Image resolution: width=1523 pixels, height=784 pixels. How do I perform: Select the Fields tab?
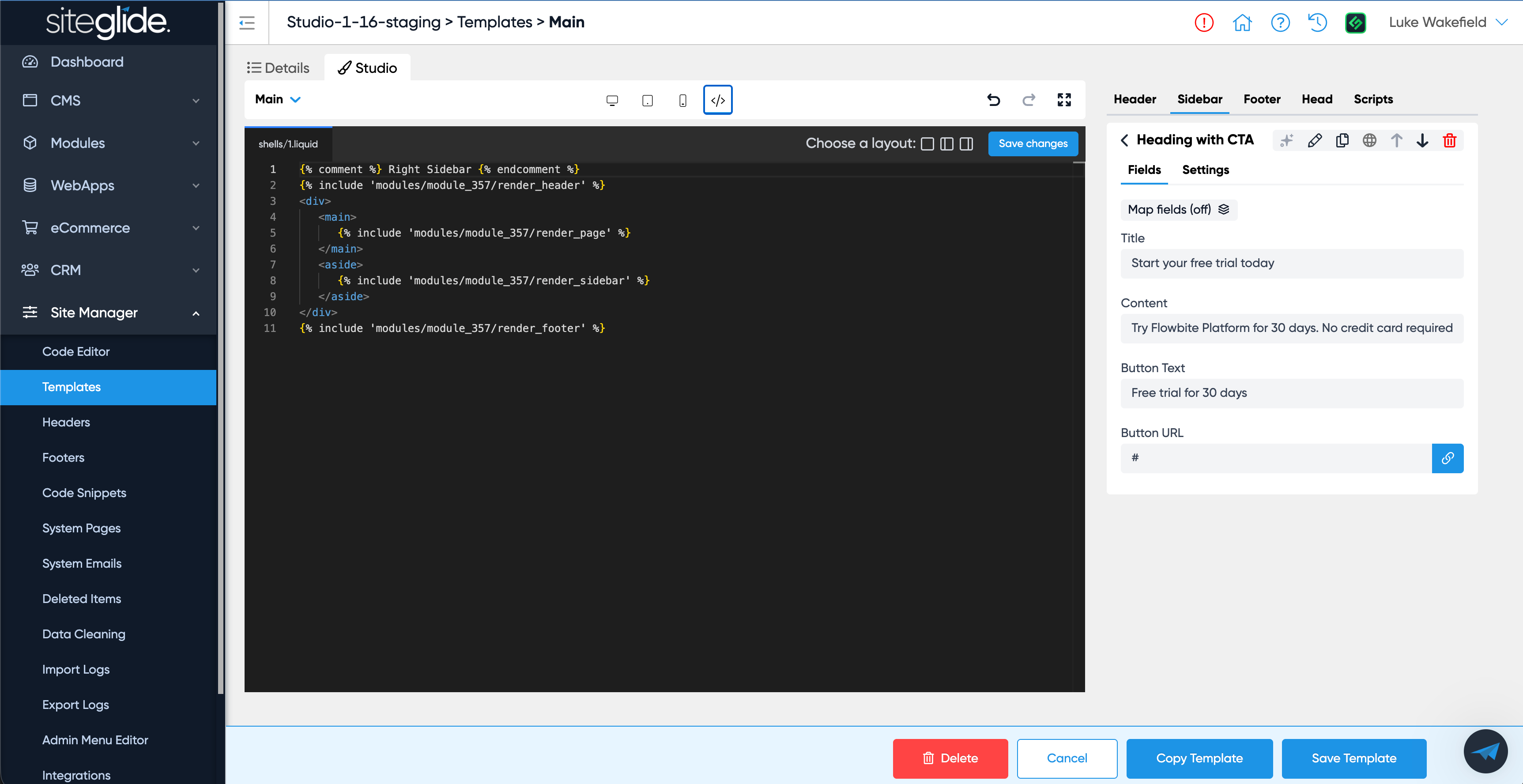point(1144,170)
